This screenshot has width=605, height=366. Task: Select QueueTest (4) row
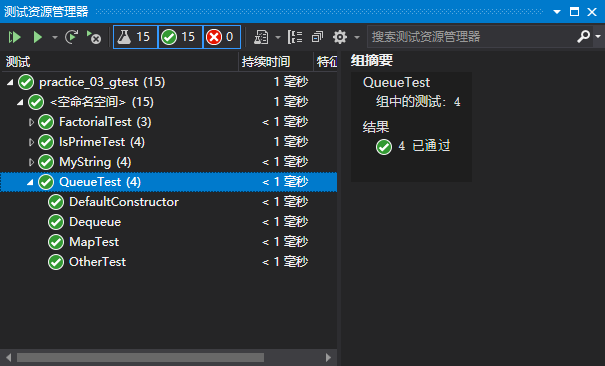pyautogui.click(x=169, y=182)
